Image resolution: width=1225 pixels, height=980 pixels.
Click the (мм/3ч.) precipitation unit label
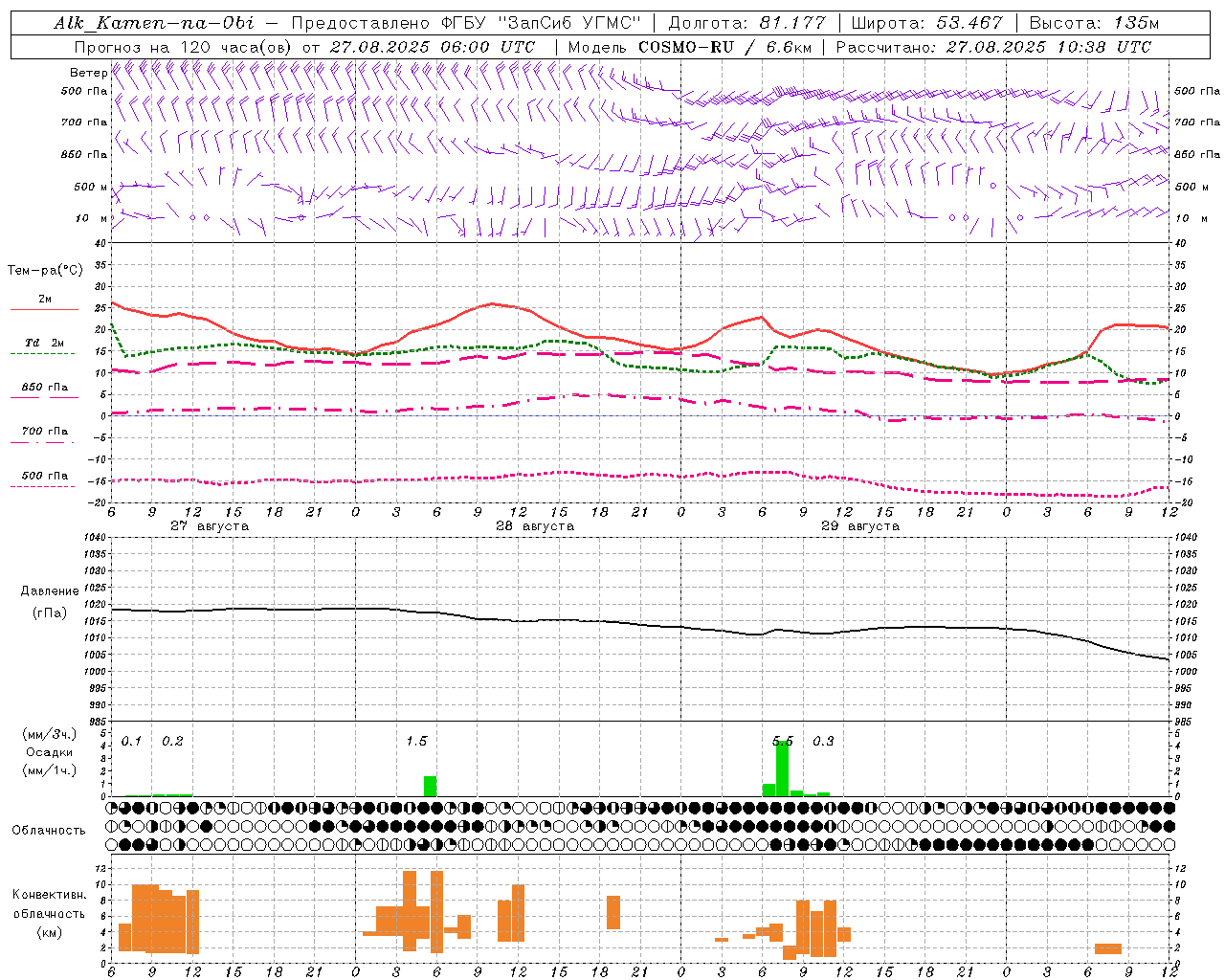point(50,734)
